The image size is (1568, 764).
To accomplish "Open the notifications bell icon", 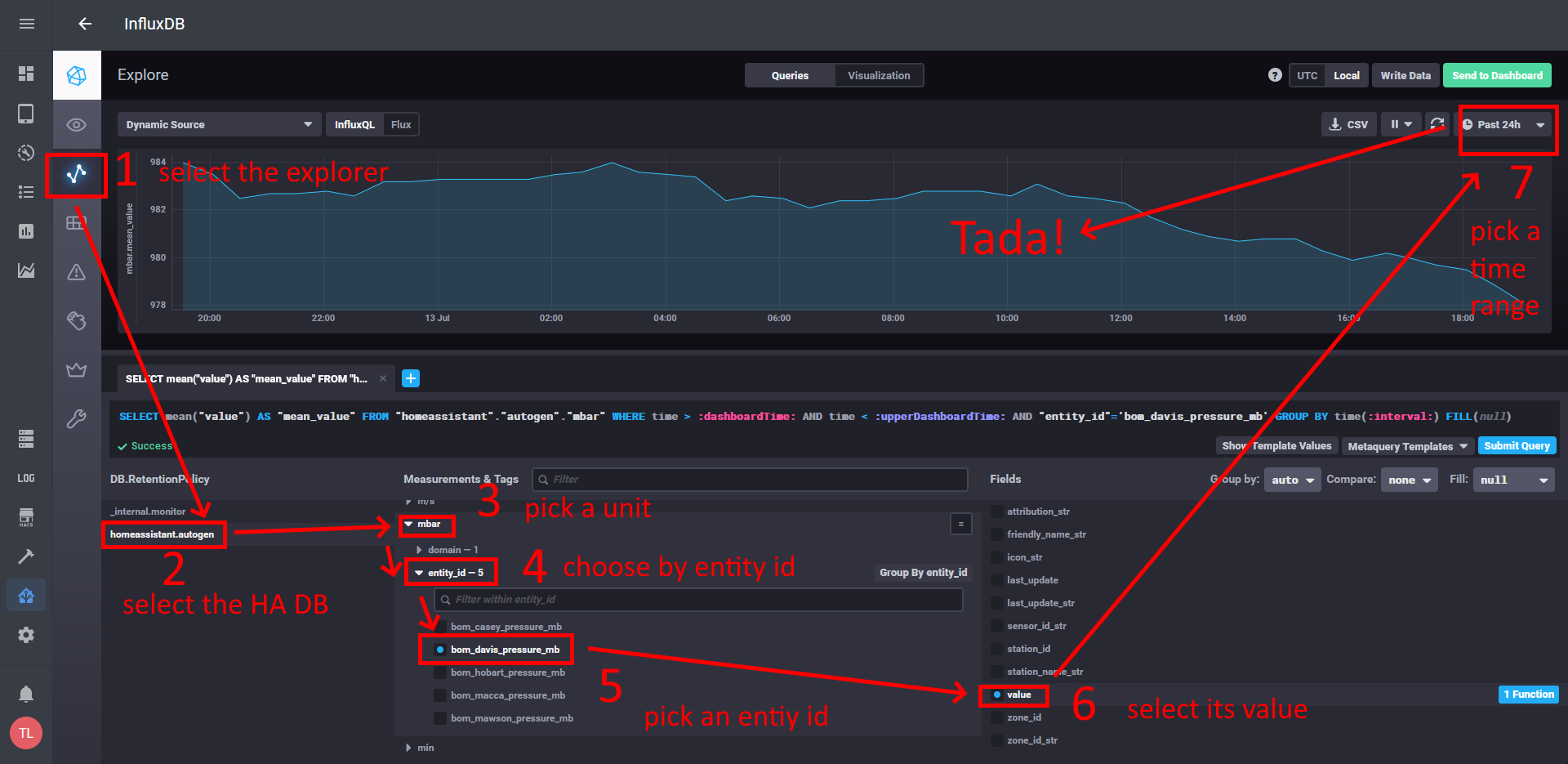I will (26, 694).
